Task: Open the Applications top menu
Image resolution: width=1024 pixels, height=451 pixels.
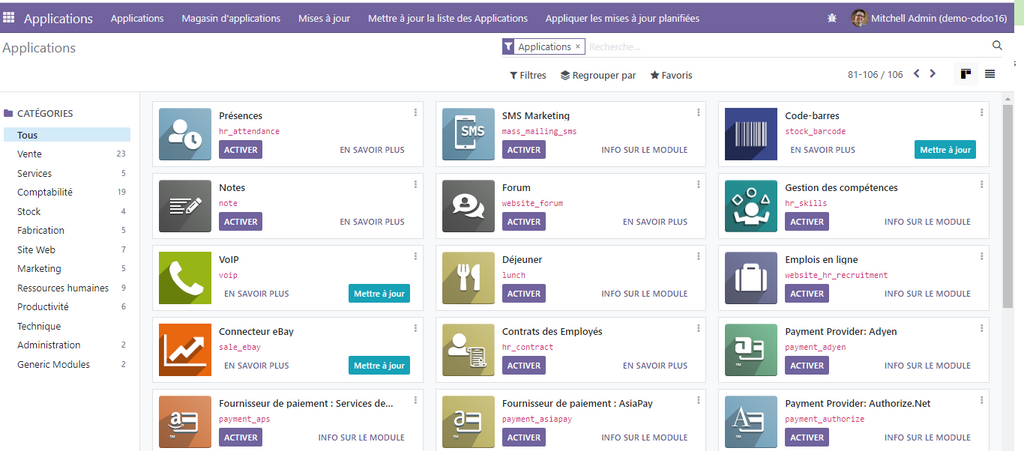Action: point(137,18)
